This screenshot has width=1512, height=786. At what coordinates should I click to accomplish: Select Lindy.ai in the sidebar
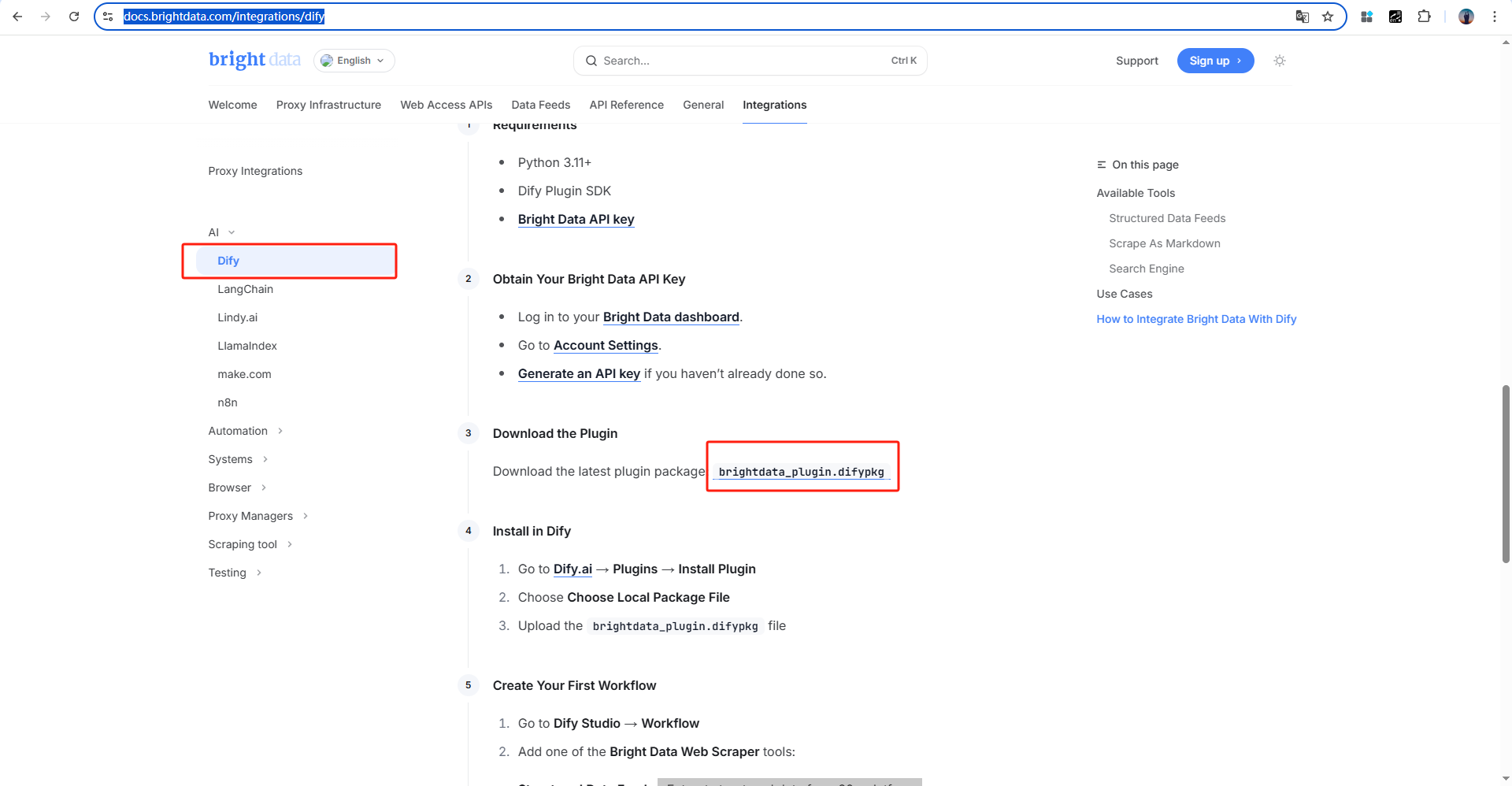click(x=237, y=317)
